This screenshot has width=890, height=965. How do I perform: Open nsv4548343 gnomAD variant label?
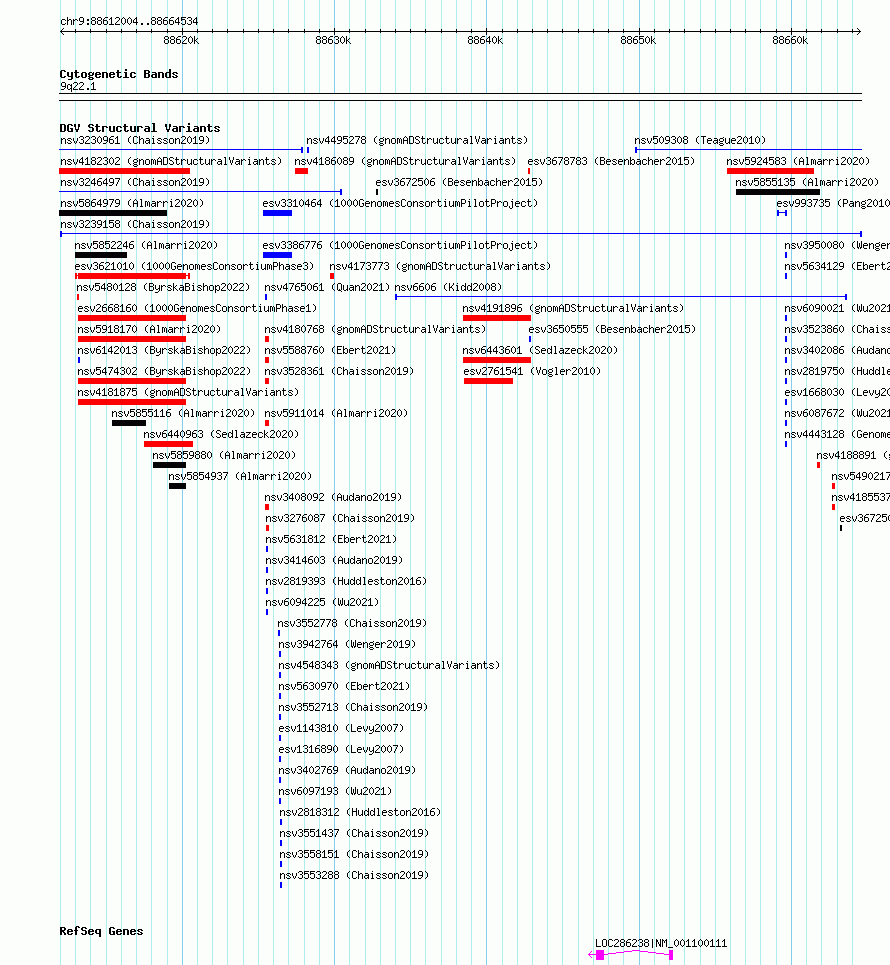pos(389,665)
